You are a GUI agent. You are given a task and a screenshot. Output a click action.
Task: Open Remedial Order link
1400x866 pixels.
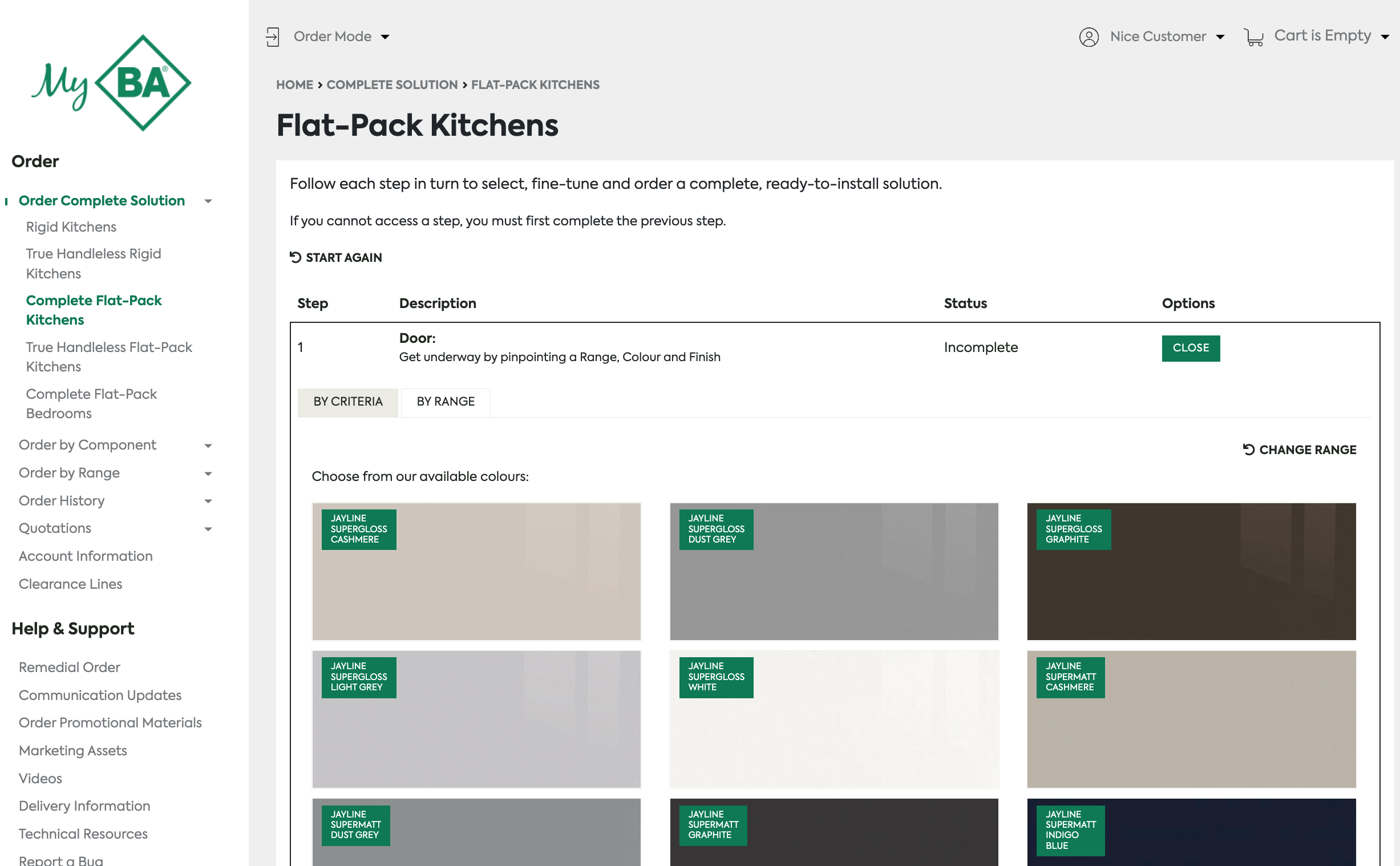tap(69, 667)
